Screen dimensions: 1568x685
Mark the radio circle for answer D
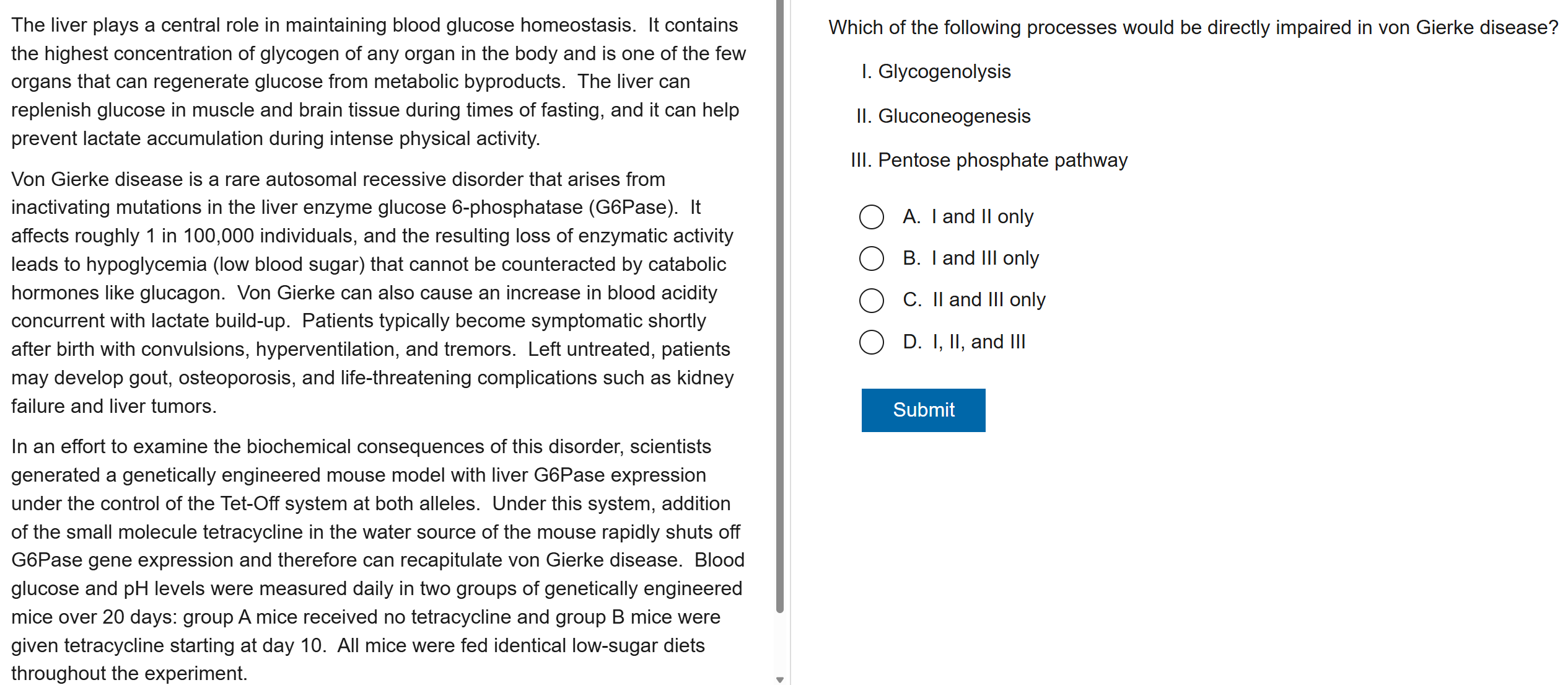click(x=871, y=342)
